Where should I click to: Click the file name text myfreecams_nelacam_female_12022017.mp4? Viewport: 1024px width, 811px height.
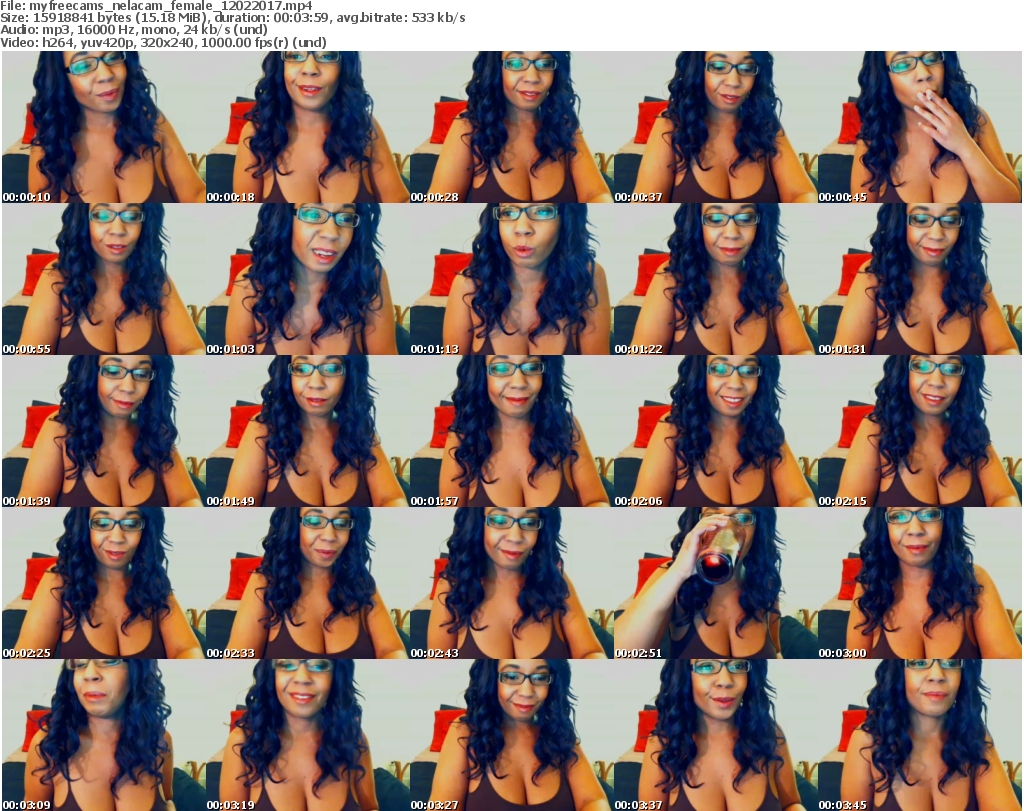170,6
